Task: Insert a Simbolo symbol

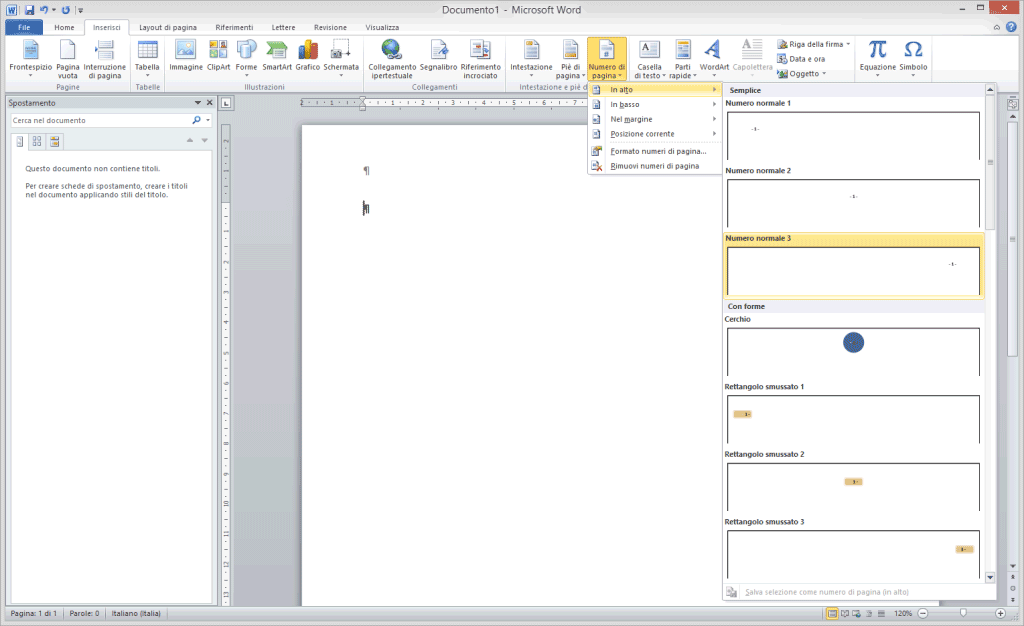Action: [x=913, y=59]
